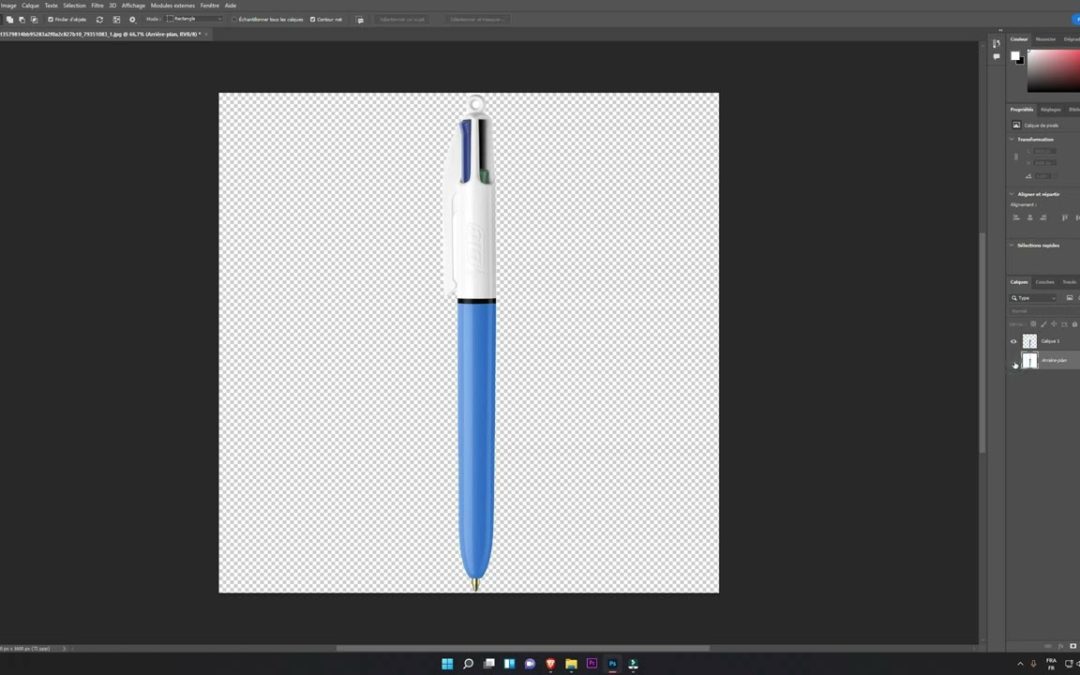
Task: Click the refresh object finder icon
Action: pos(99,19)
